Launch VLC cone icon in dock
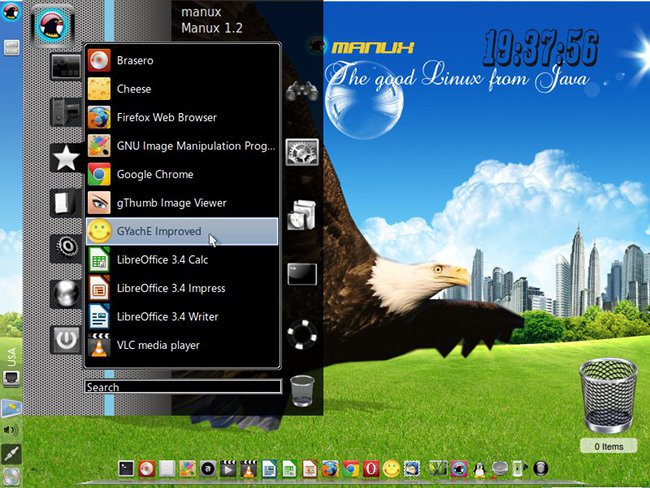Viewport: 650px width, 488px height. (249, 469)
